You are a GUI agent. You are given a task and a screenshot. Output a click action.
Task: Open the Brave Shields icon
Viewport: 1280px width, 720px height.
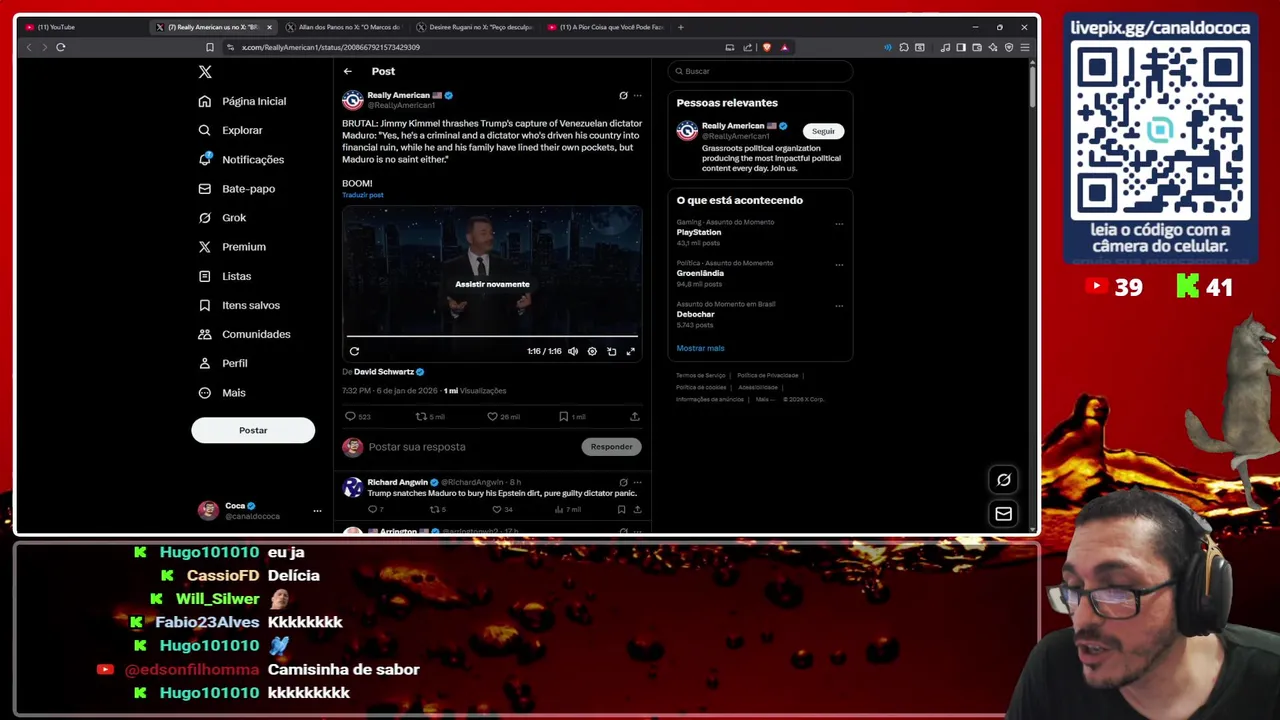(x=767, y=47)
